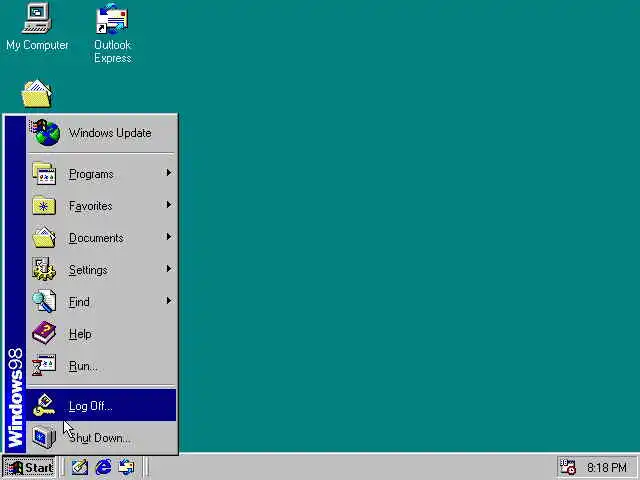Choose Windows Update in Start menu
Viewport: 640px width, 480px height.
point(102,133)
